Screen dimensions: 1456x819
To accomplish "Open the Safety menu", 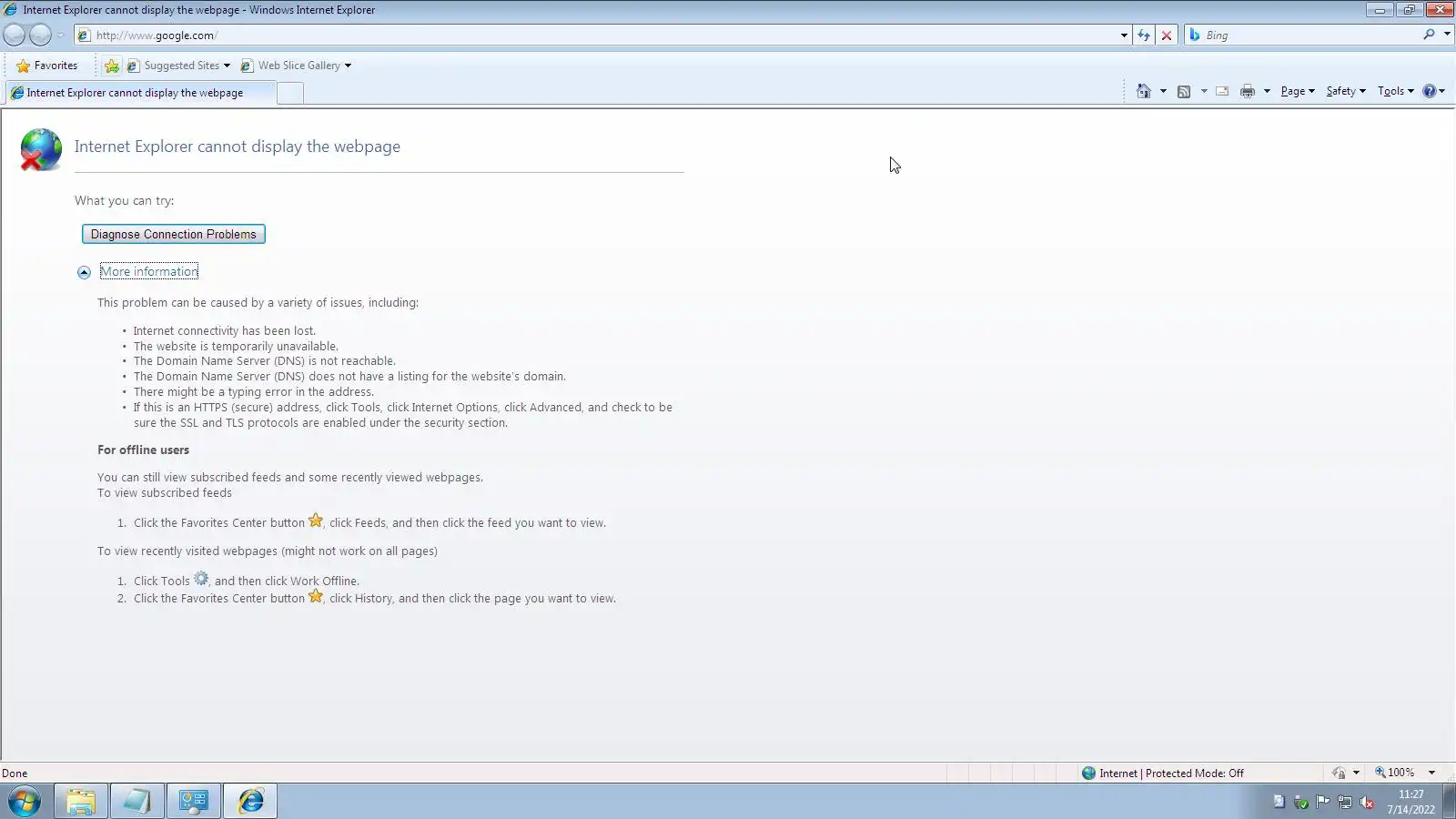I will (x=1346, y=91).
